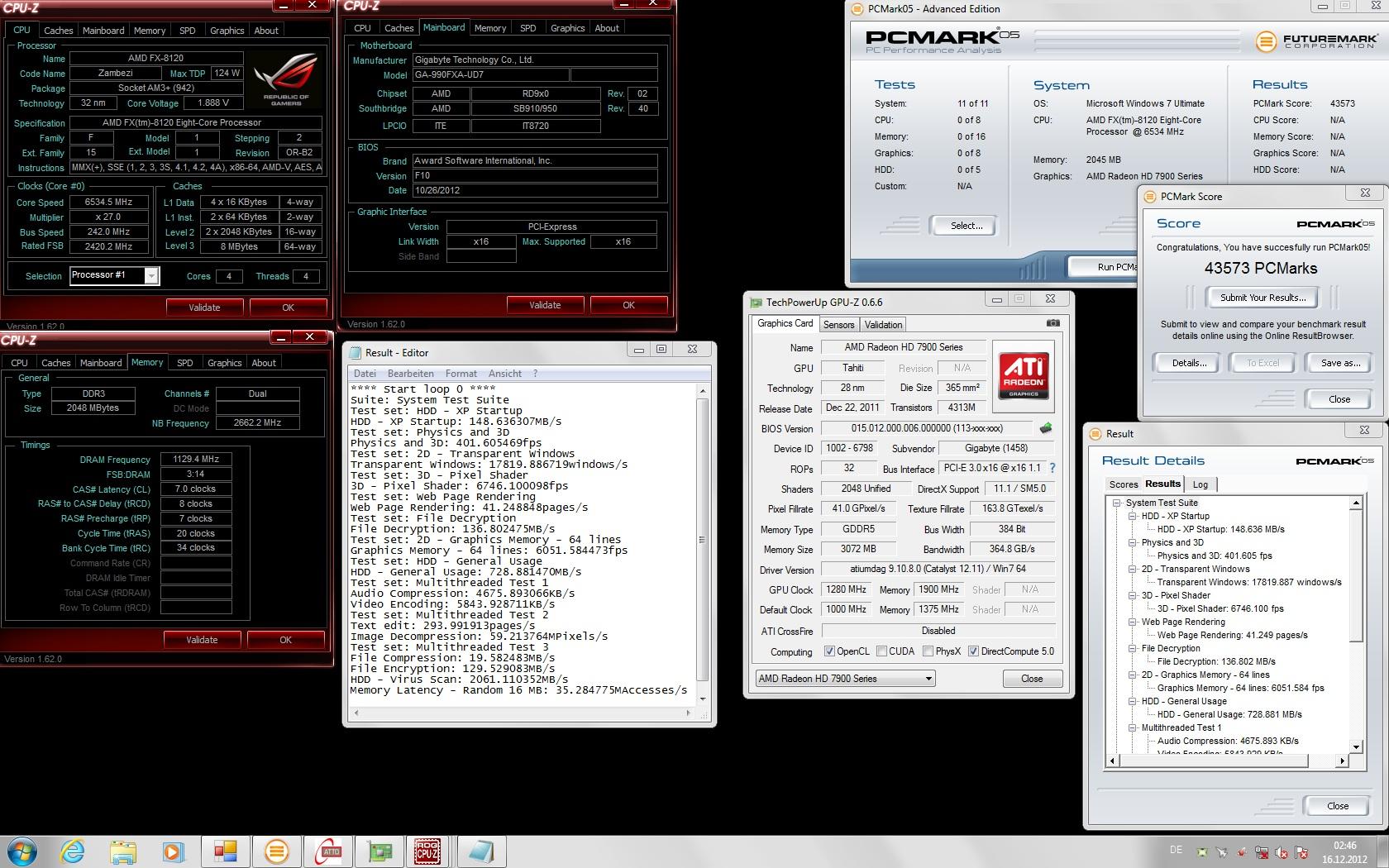Open the Windows Start menu

21,851
